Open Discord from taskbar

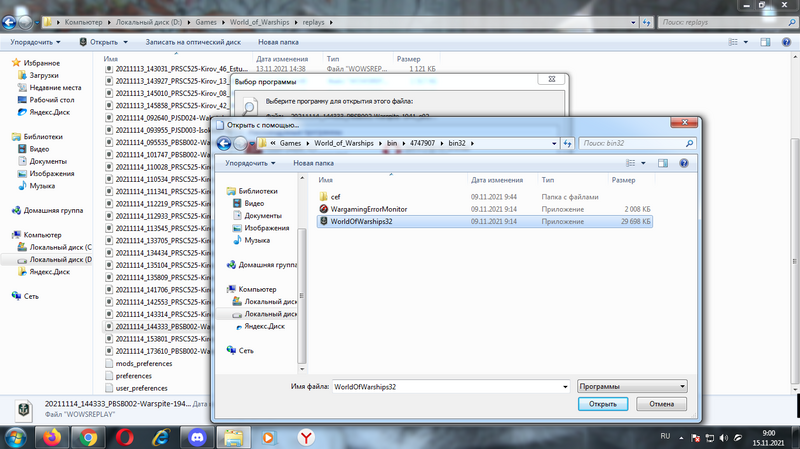click(x=197, y=438)
